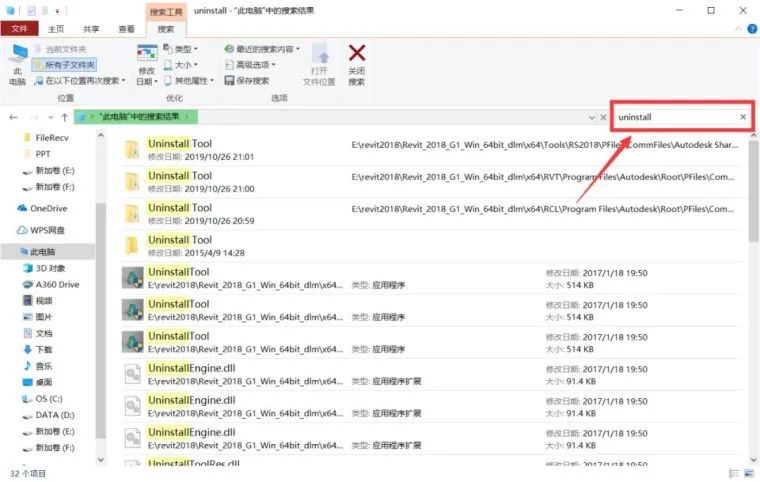Image resolution: width=760 pixels, height=482 pixels.
Task: Select 所有子文件夹 search scope
Action: point(64,64)
